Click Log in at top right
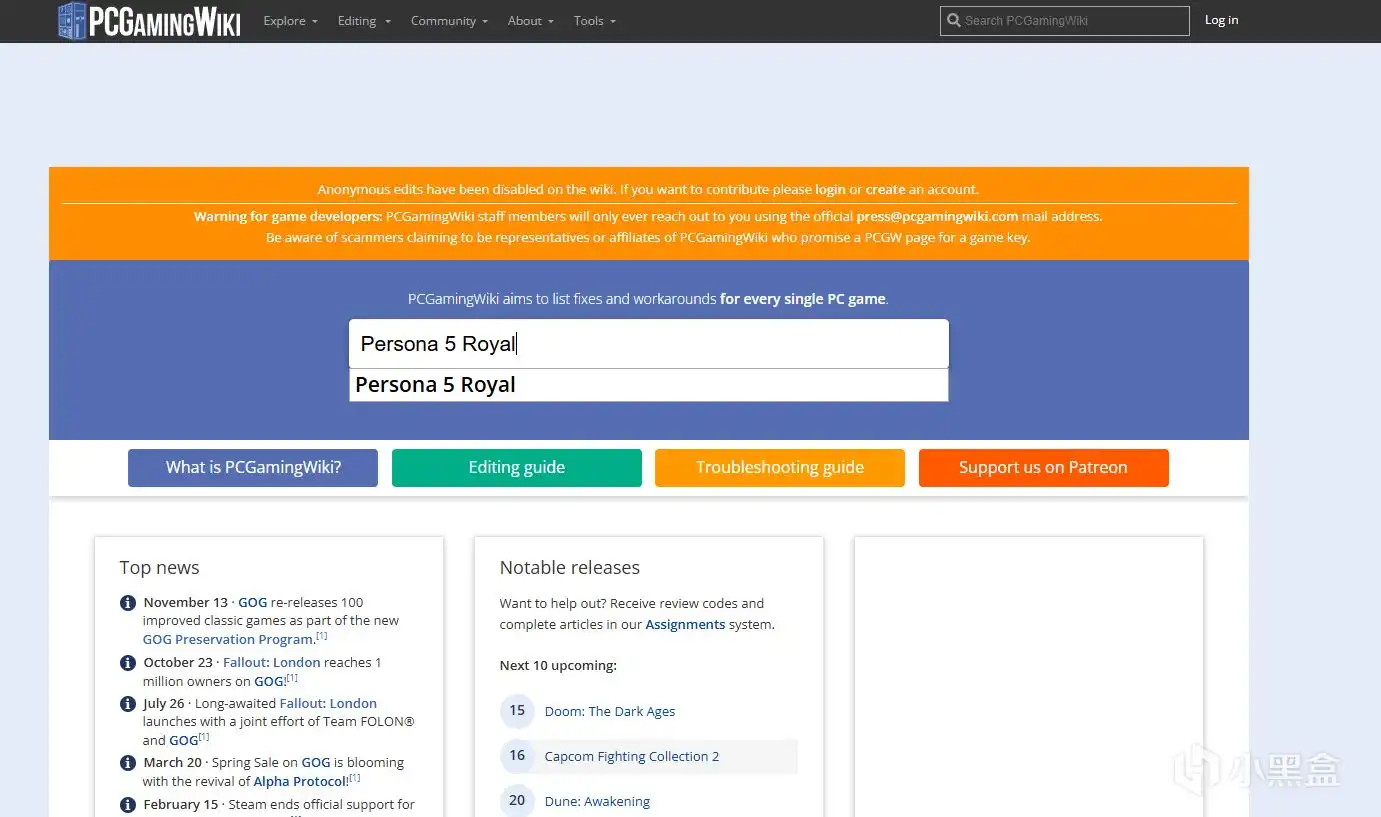Image resolution: width=1381 pixels, height=817 pixels. pyautogui.click(x=1221, y=20)
